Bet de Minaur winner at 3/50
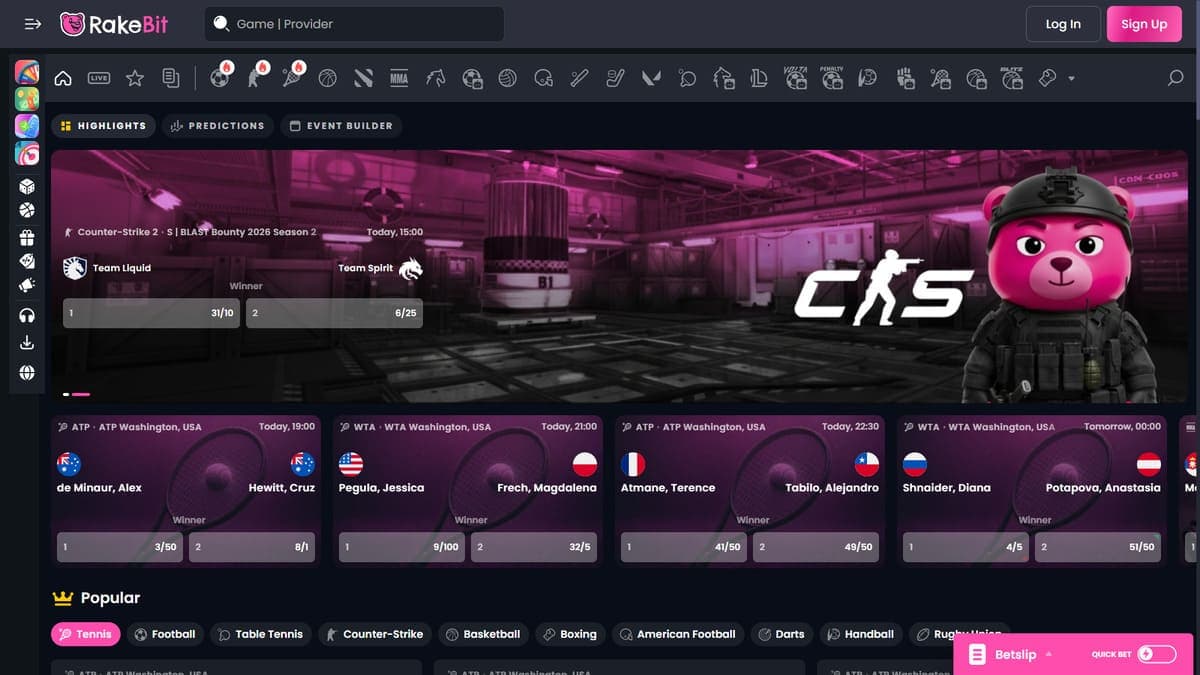Screen dimensions: 1200x675 pos(120,547)
